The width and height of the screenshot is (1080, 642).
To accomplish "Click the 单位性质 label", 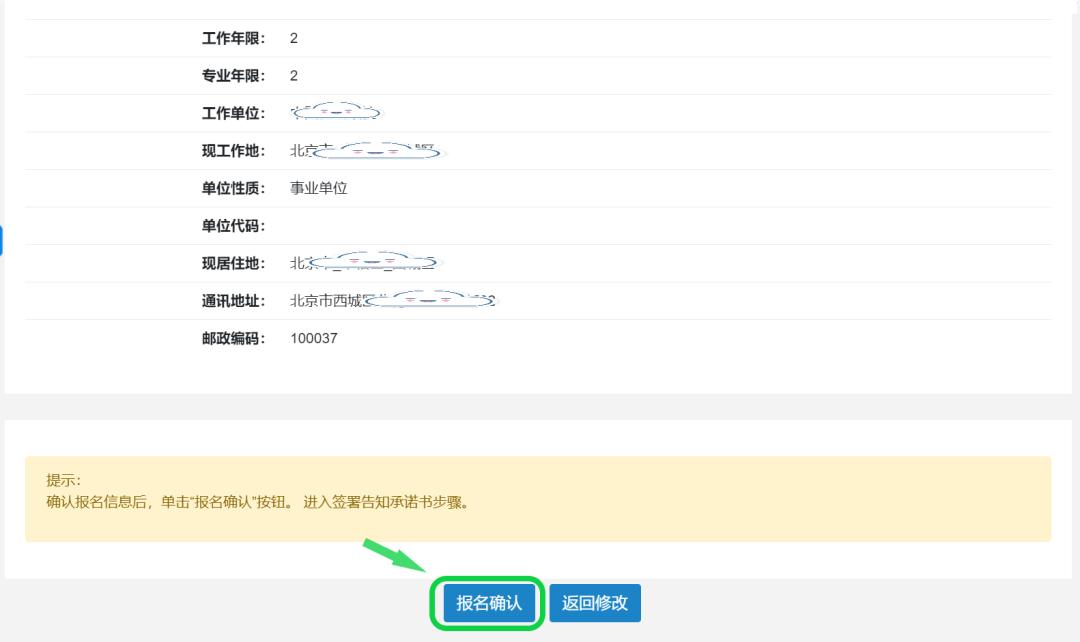I will (x=234, y=188).
